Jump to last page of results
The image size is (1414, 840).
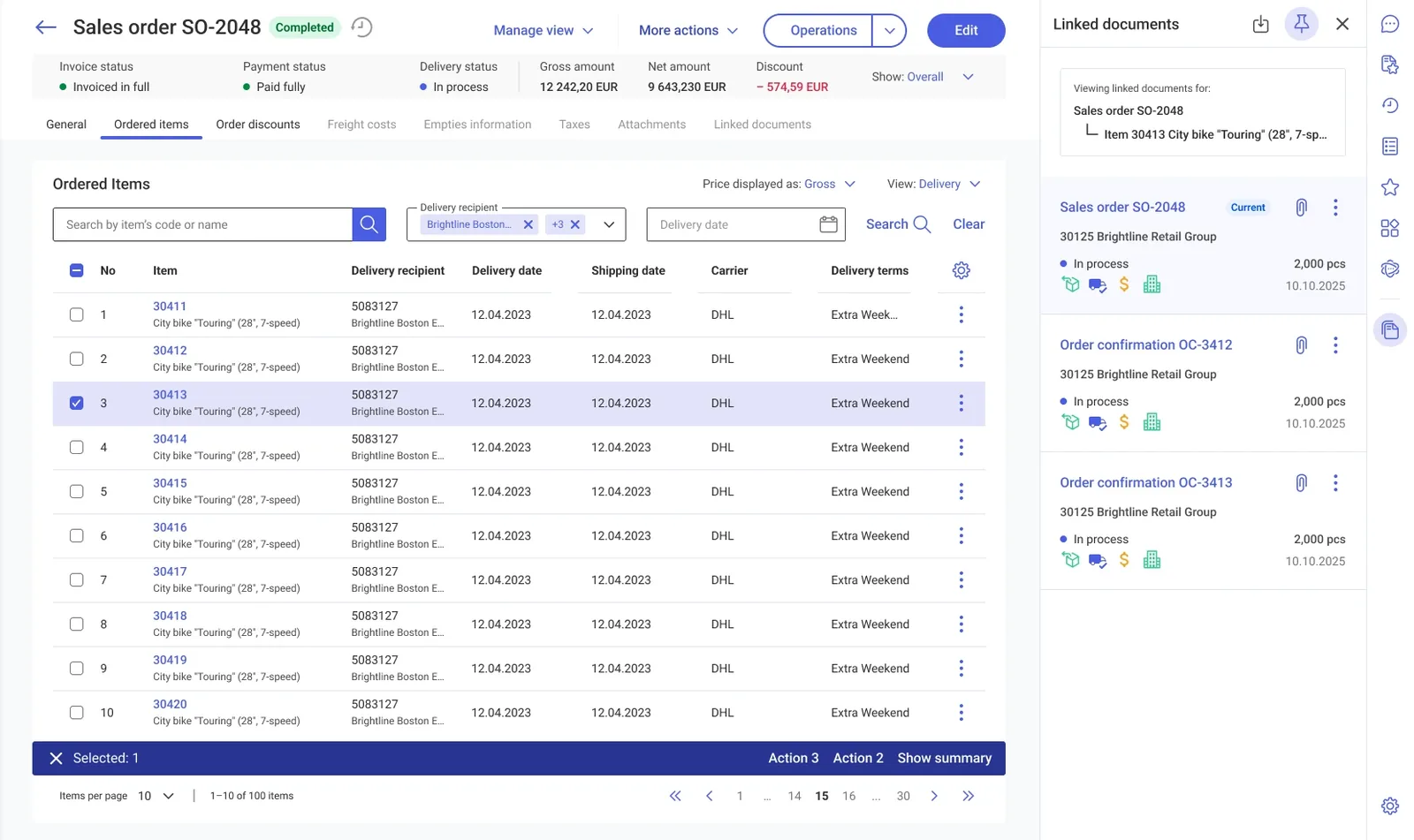pos(969,796)
